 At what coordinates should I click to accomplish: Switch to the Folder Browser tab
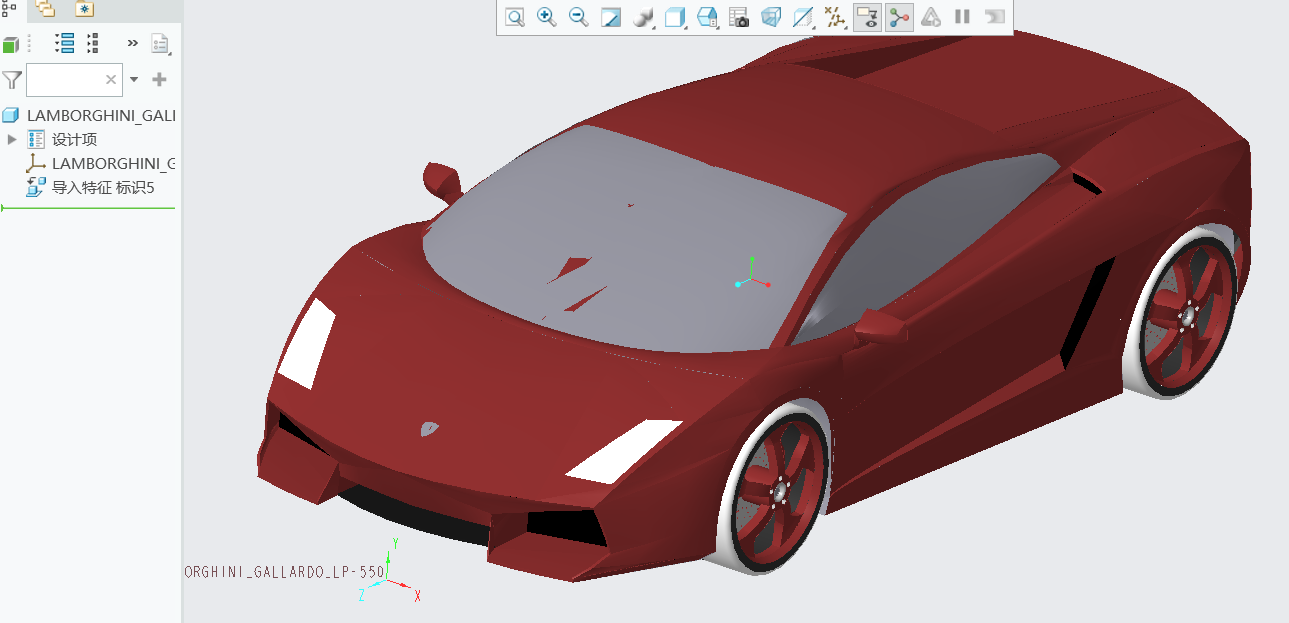click(46, 8)
